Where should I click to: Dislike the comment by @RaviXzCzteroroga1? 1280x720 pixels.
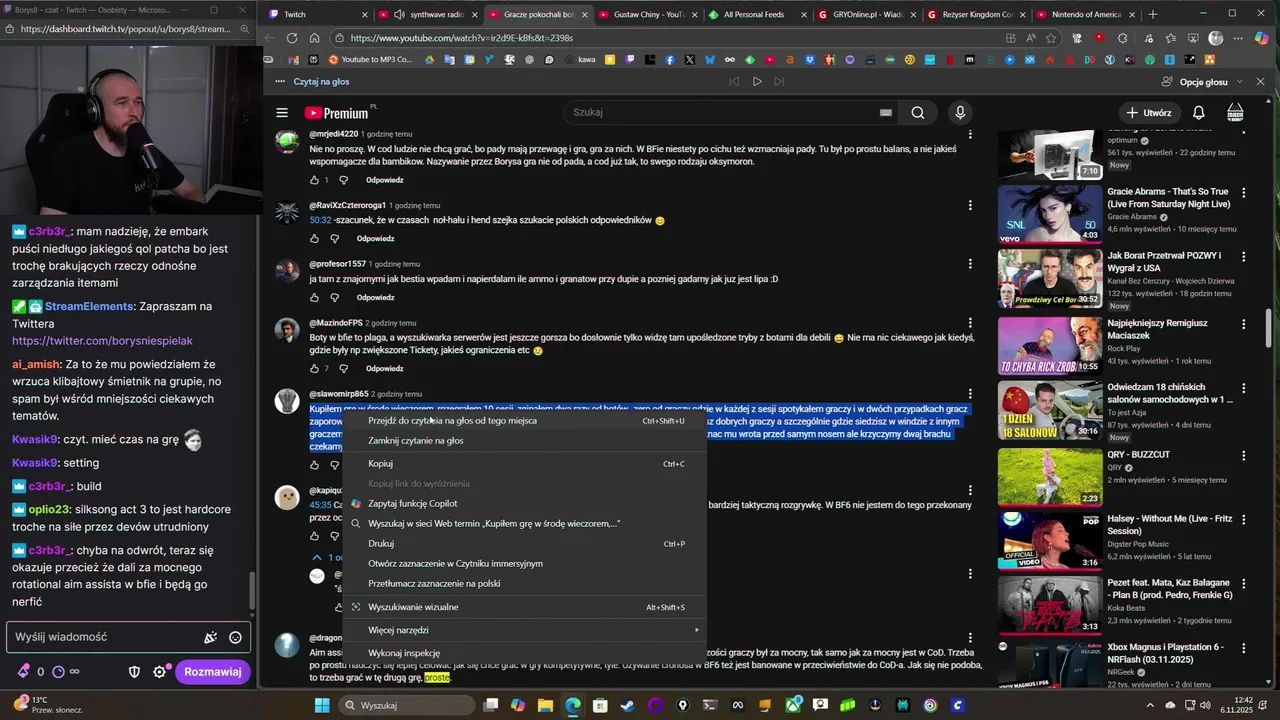[334, 239]
